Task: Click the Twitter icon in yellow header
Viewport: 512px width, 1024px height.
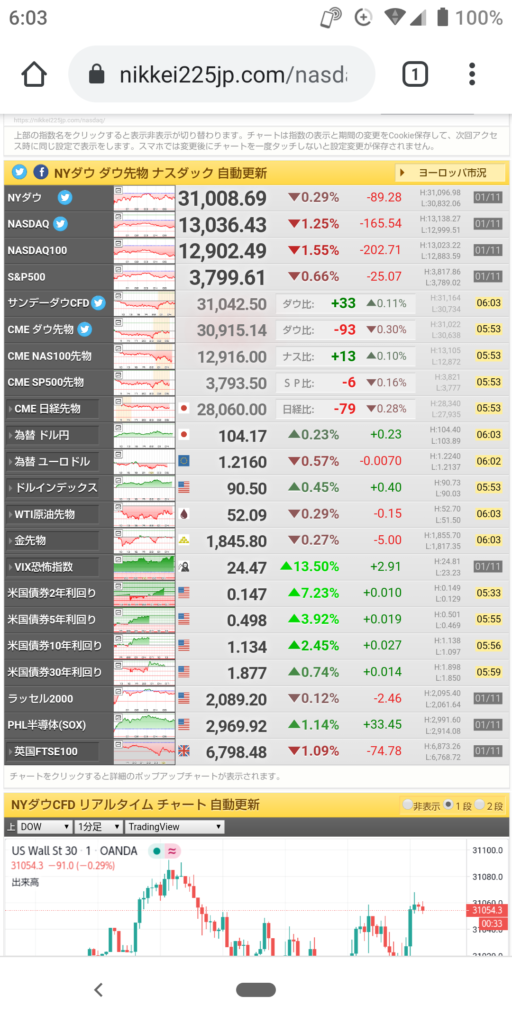Action: 20,173
